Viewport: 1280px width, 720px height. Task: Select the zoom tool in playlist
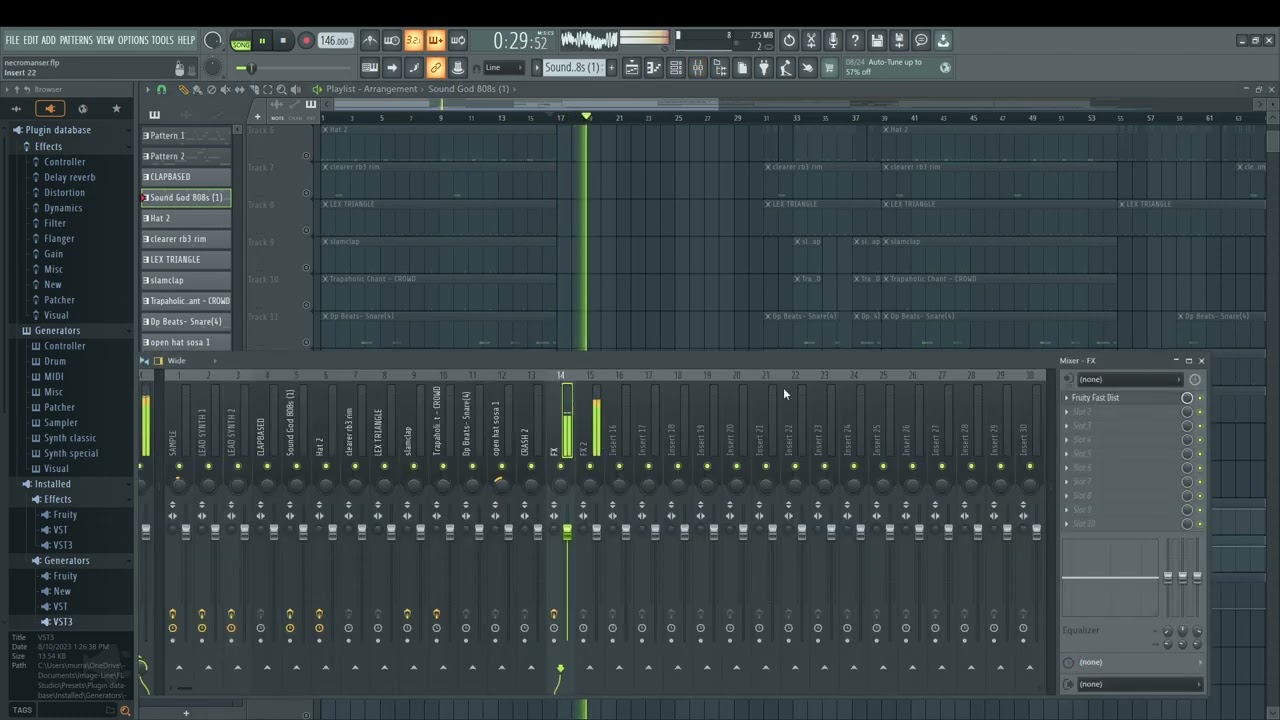pyautogui.click(x=281, y=90)
